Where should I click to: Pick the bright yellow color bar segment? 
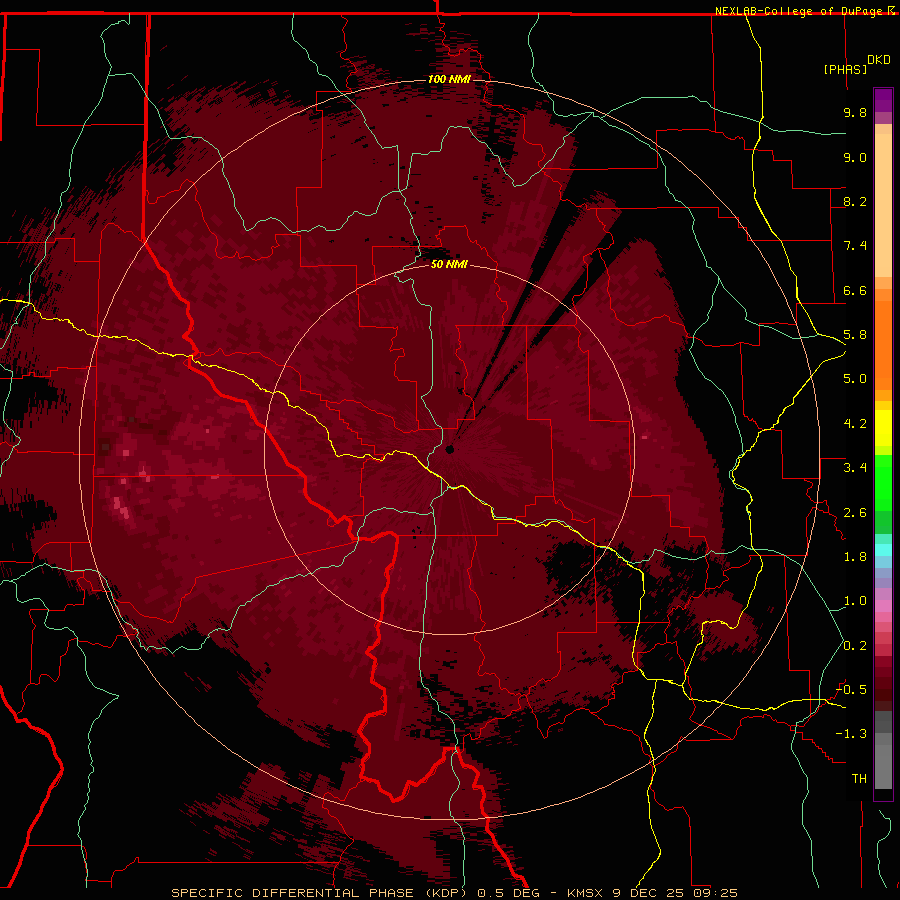pyautogui.click(x=883, y=428)
